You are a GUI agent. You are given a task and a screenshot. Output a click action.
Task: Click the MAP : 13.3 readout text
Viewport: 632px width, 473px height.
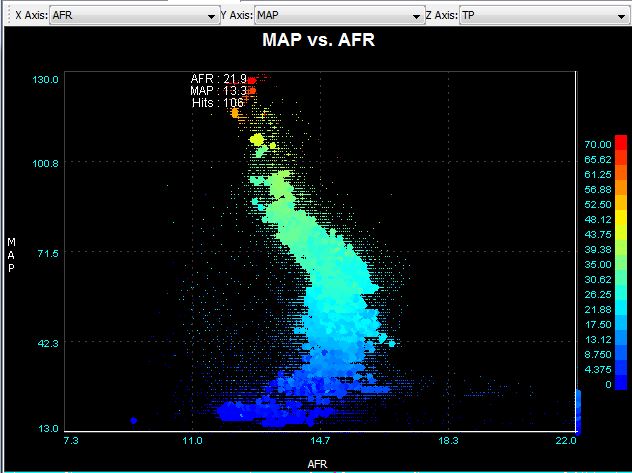218,91
